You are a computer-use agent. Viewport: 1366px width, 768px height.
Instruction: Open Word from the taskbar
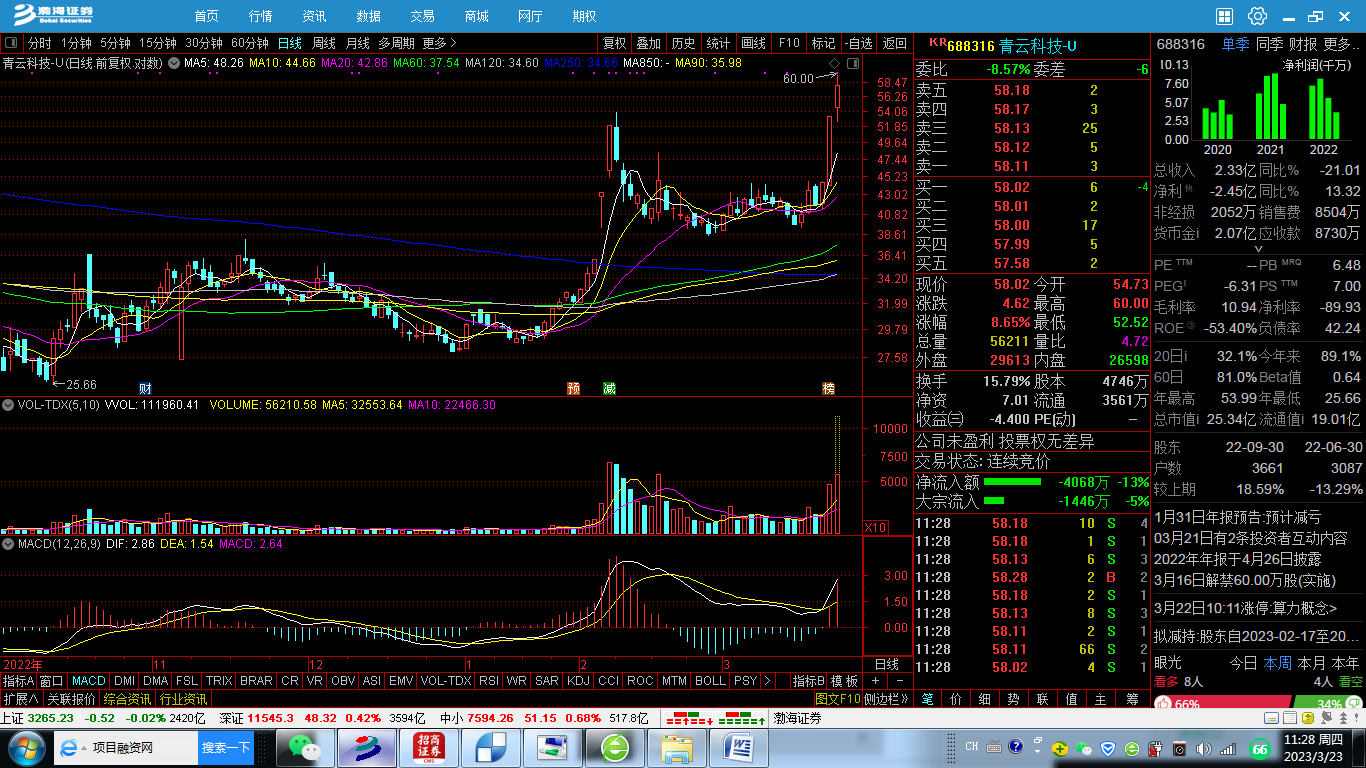pos(741,747)
